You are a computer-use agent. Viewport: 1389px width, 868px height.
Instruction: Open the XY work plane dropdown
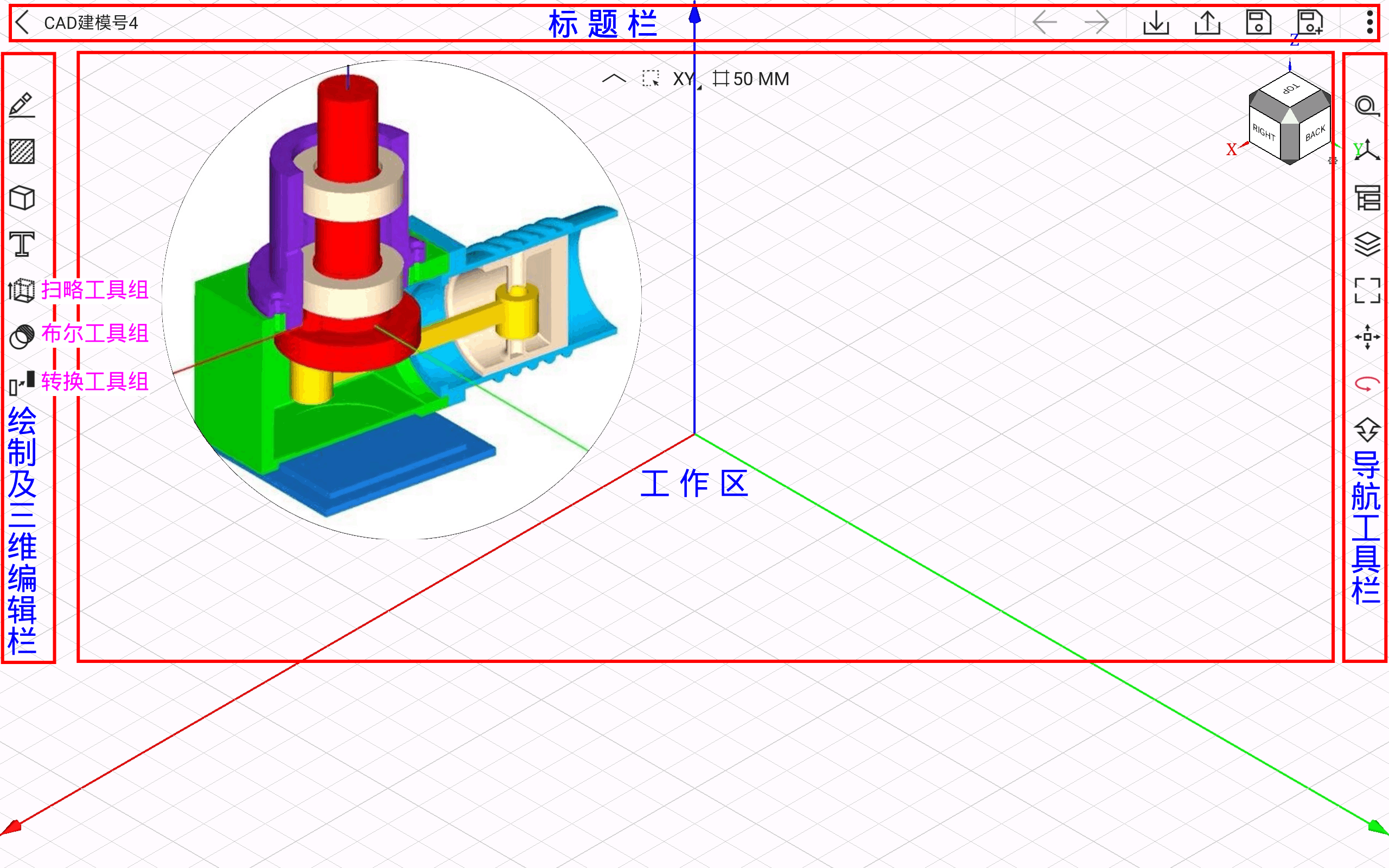tap(684, 79)
